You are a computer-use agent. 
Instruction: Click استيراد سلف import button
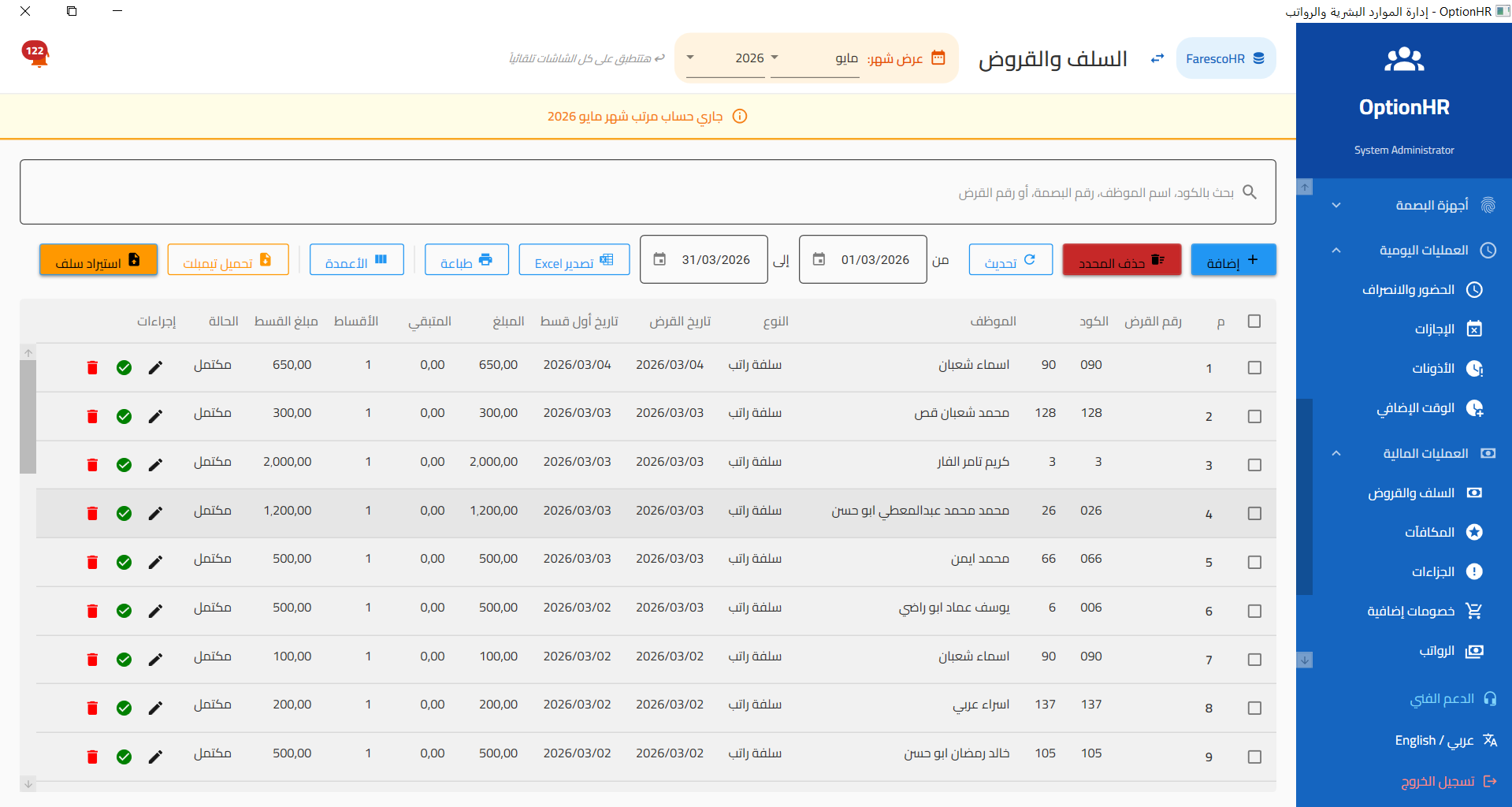pos(98,260)
